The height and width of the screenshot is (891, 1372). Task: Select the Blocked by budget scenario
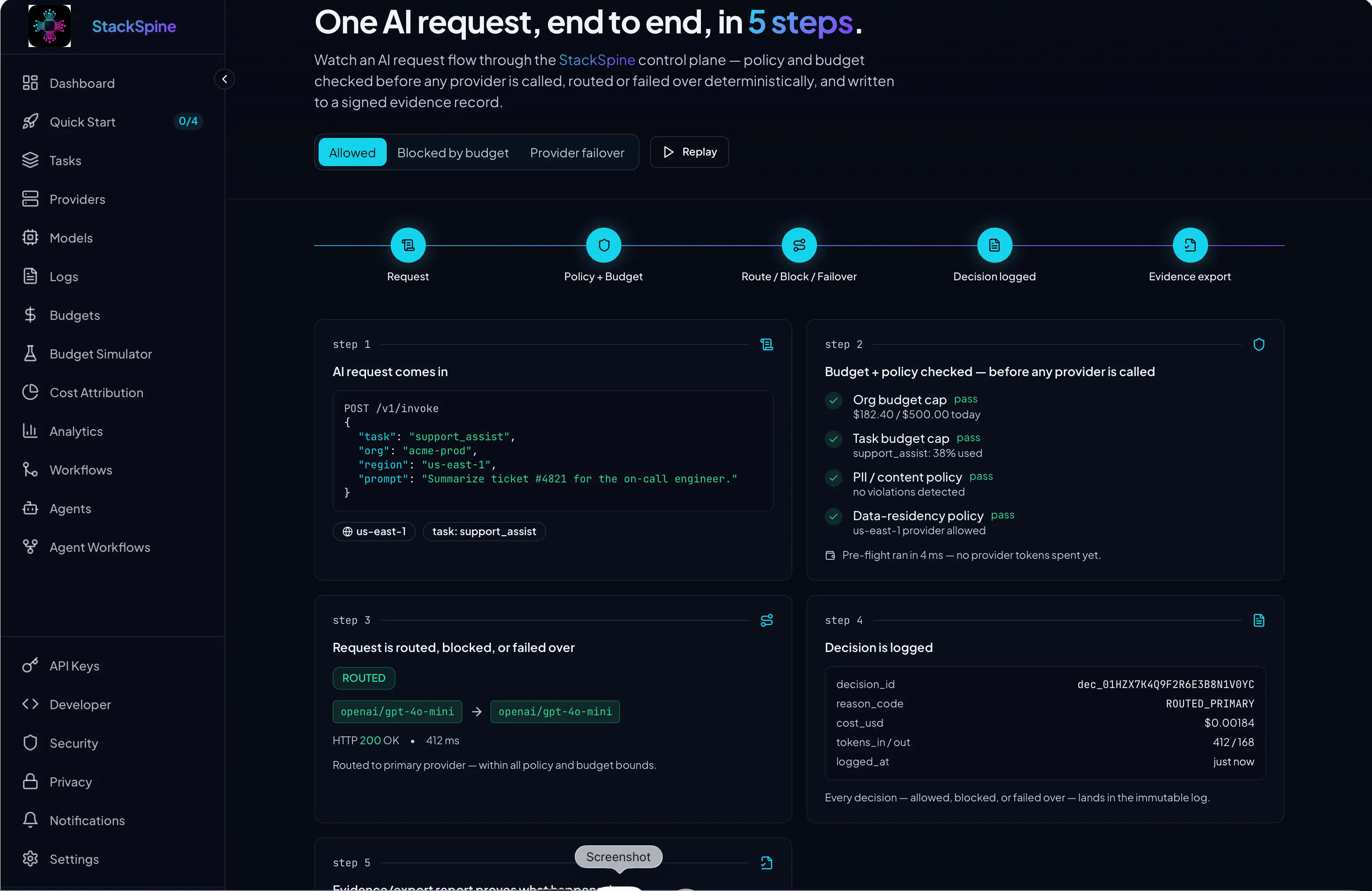(453, 152)
